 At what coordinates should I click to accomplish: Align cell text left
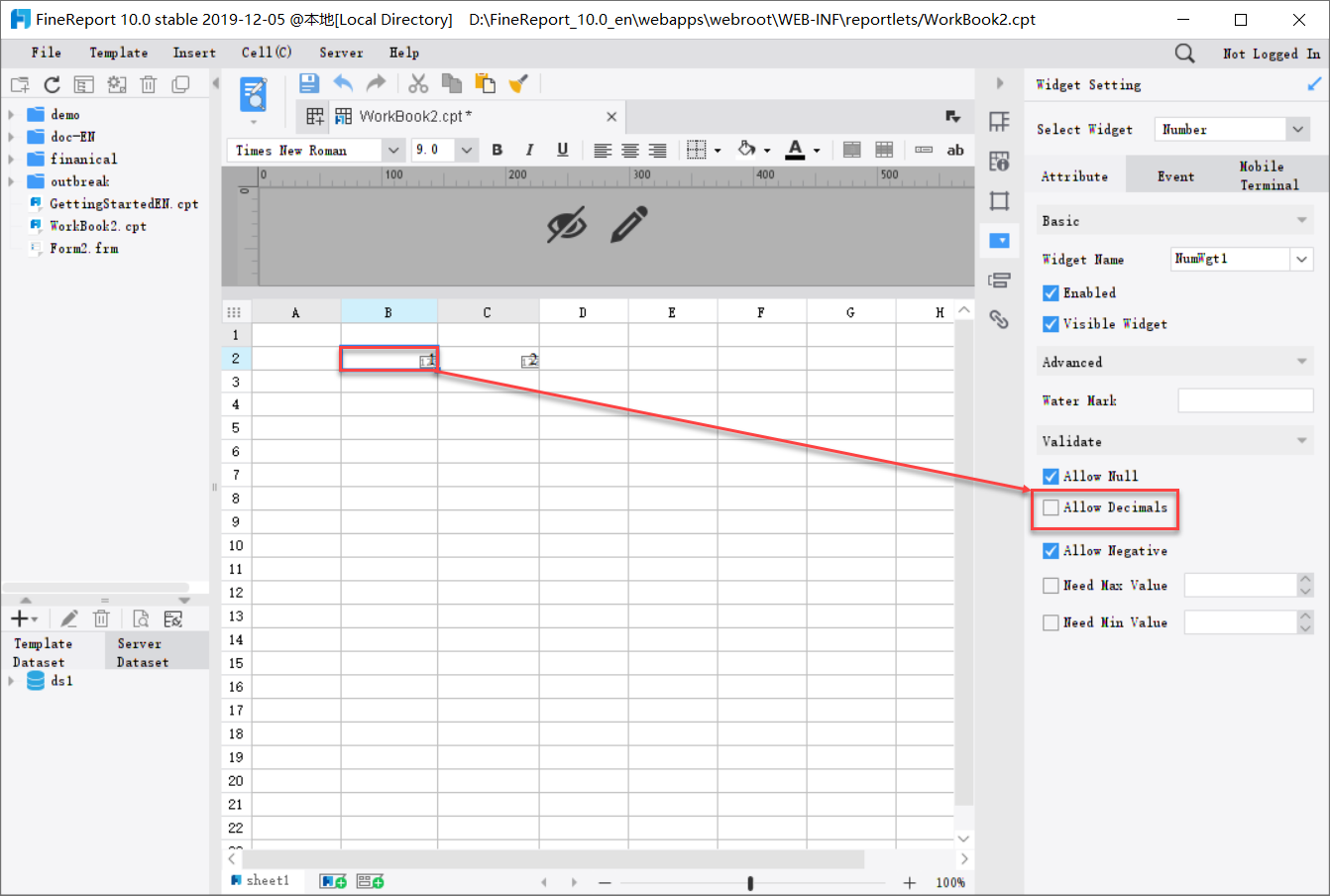603,151
